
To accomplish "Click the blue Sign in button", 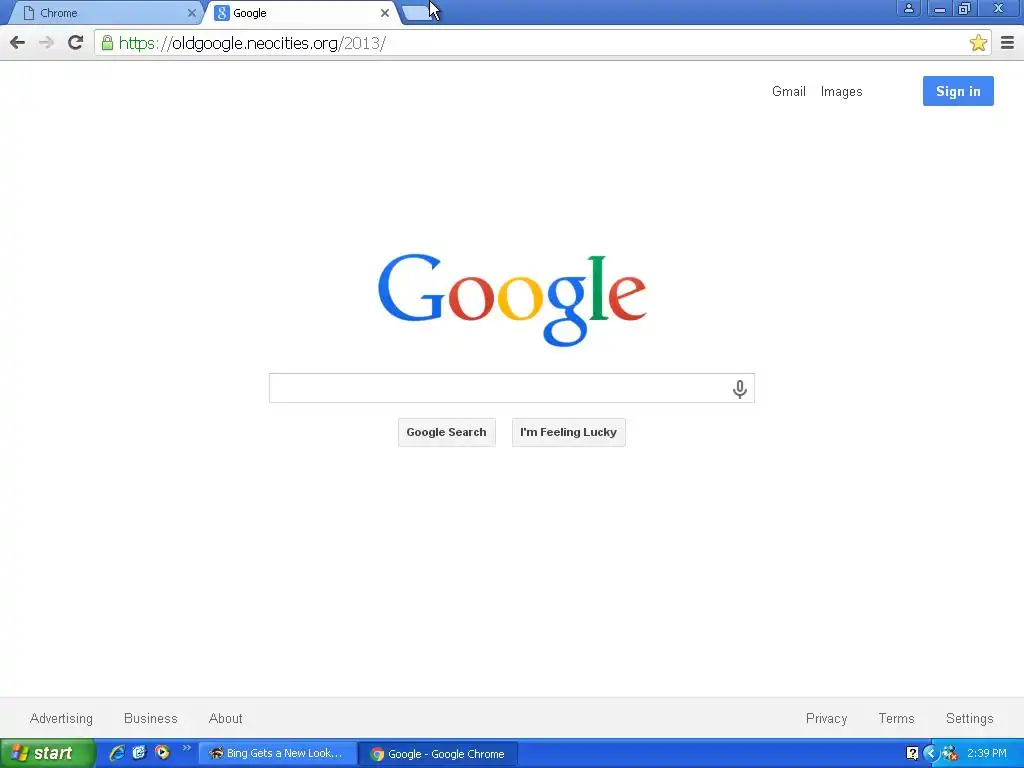I will [958, 91].
